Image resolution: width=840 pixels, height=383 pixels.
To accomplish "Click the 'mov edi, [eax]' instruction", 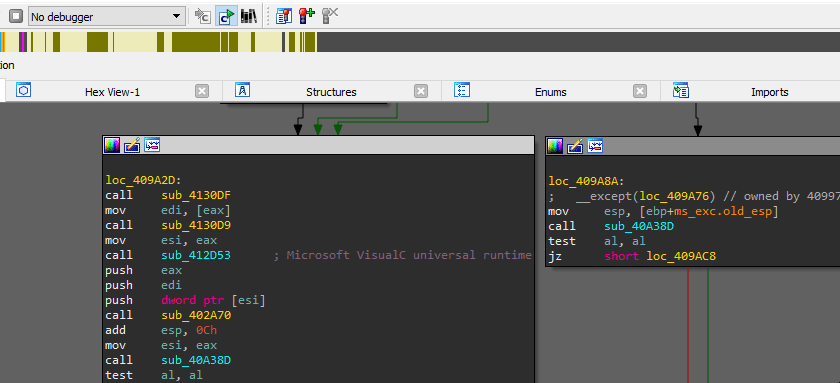I will pos(168,210).
